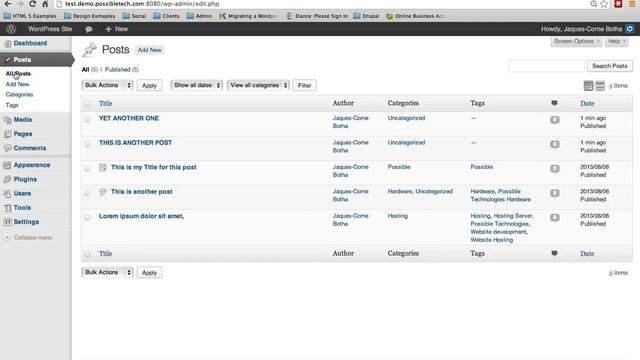Check the YET ANOTHER ONE post checkbox

point(87,119)
